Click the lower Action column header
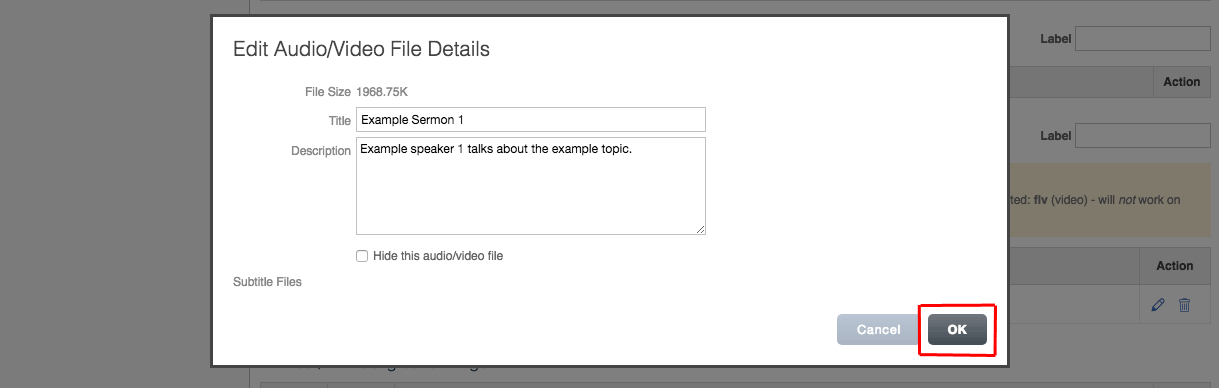The image size is (1219, 388). [x=1174, y=266]
